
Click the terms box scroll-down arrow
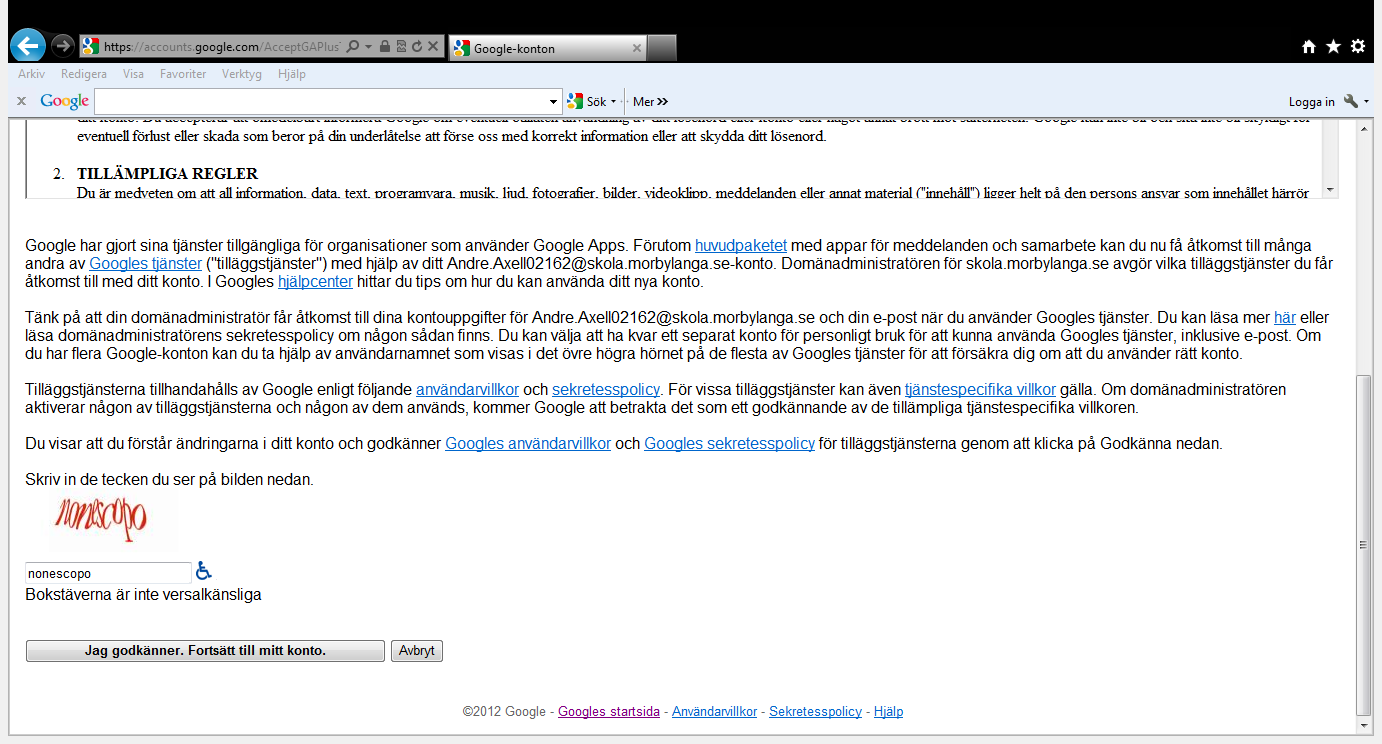pyautogui.click(x=1330, y=189)
